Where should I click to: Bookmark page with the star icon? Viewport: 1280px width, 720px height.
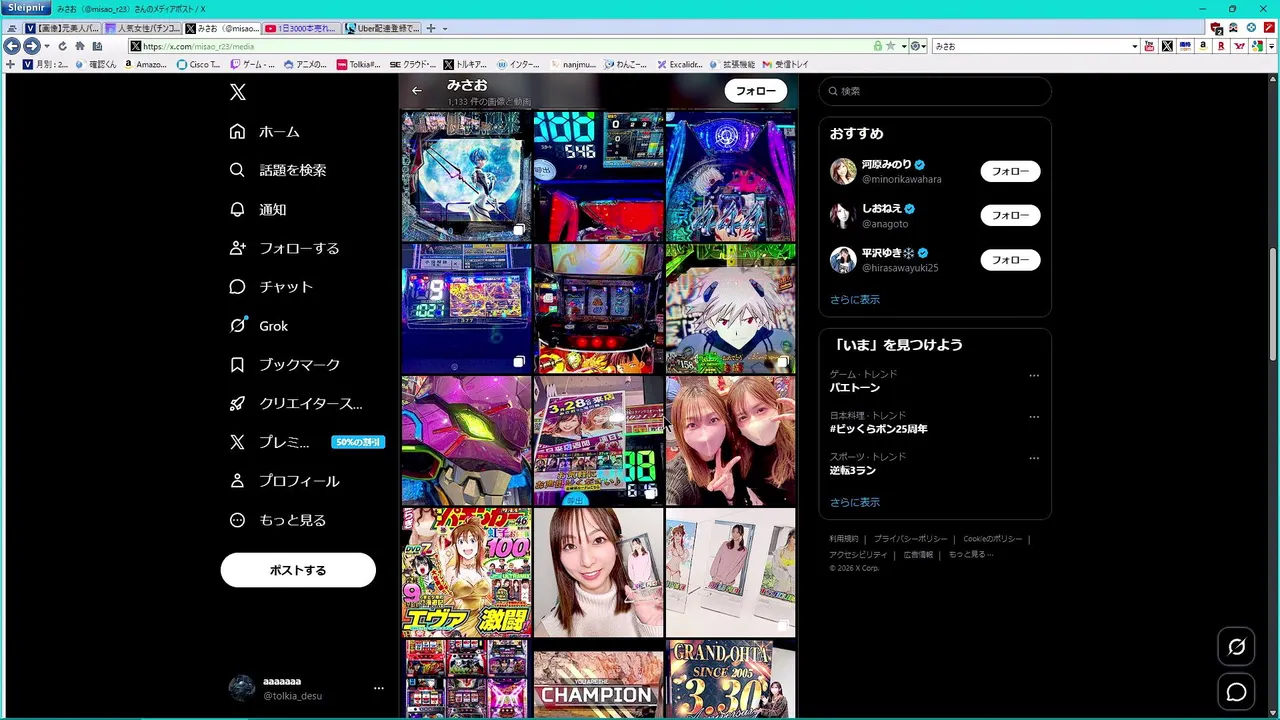[890, 46]
